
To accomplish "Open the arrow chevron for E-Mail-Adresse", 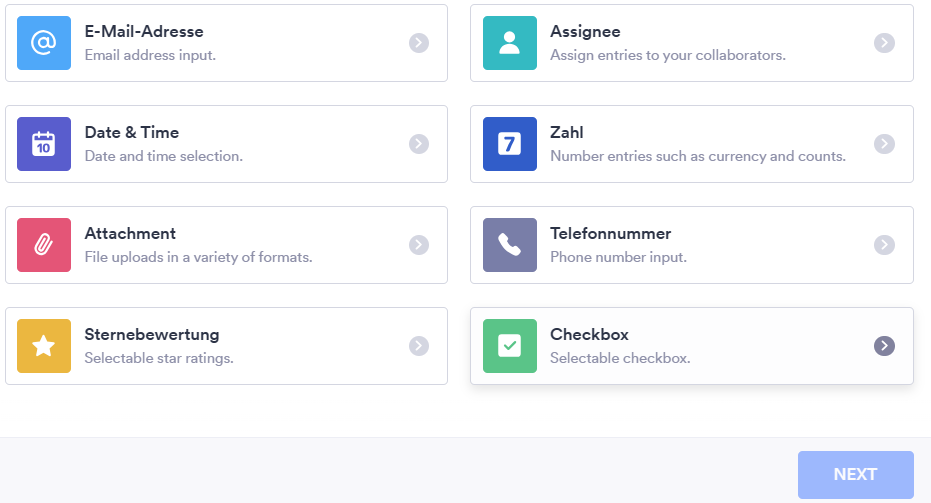I will 419,43.
